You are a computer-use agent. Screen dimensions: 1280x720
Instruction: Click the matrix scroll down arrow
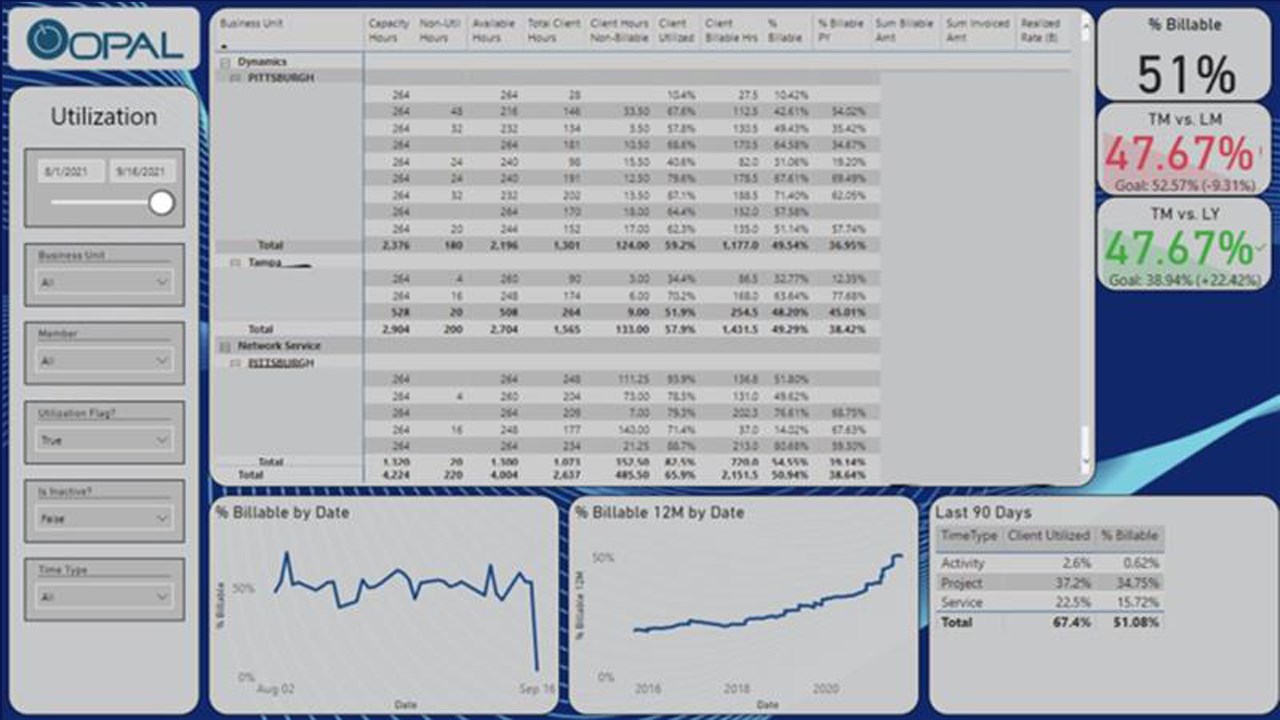click(x=1087, y=462)
